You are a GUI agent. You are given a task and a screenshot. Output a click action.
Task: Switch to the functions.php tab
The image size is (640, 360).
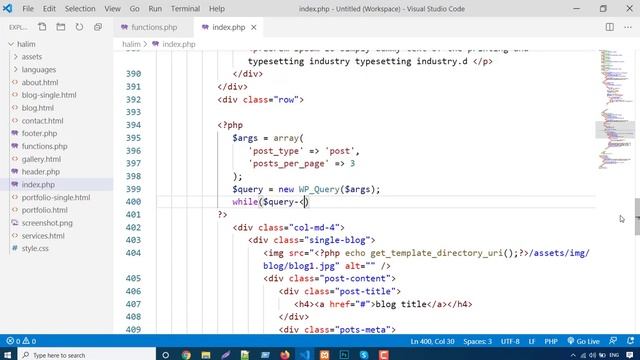(154, 27)
